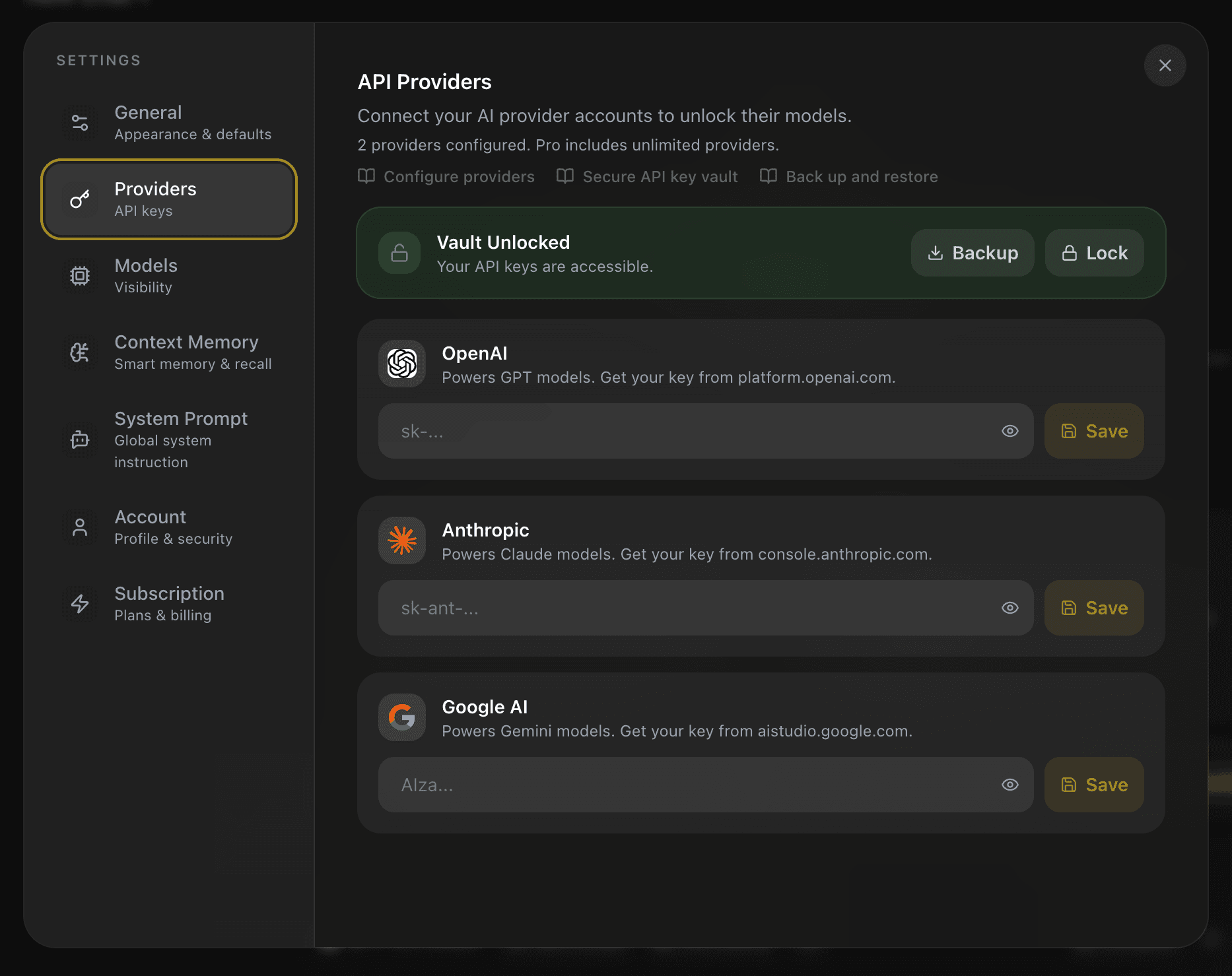Click the Anthropic starburst logo
Image resolution: width=1232 pixels, height=976 pixels.
(402, 540)
